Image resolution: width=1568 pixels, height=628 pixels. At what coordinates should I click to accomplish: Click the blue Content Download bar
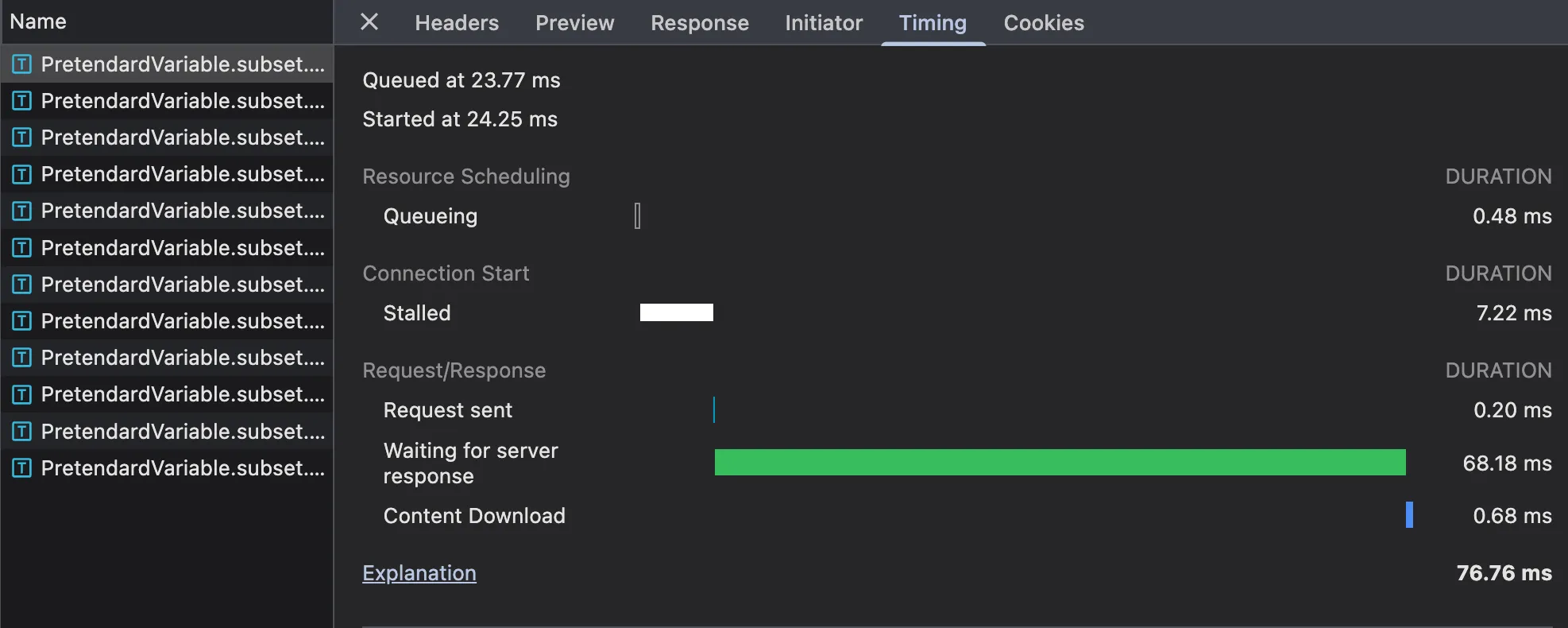1409,515
